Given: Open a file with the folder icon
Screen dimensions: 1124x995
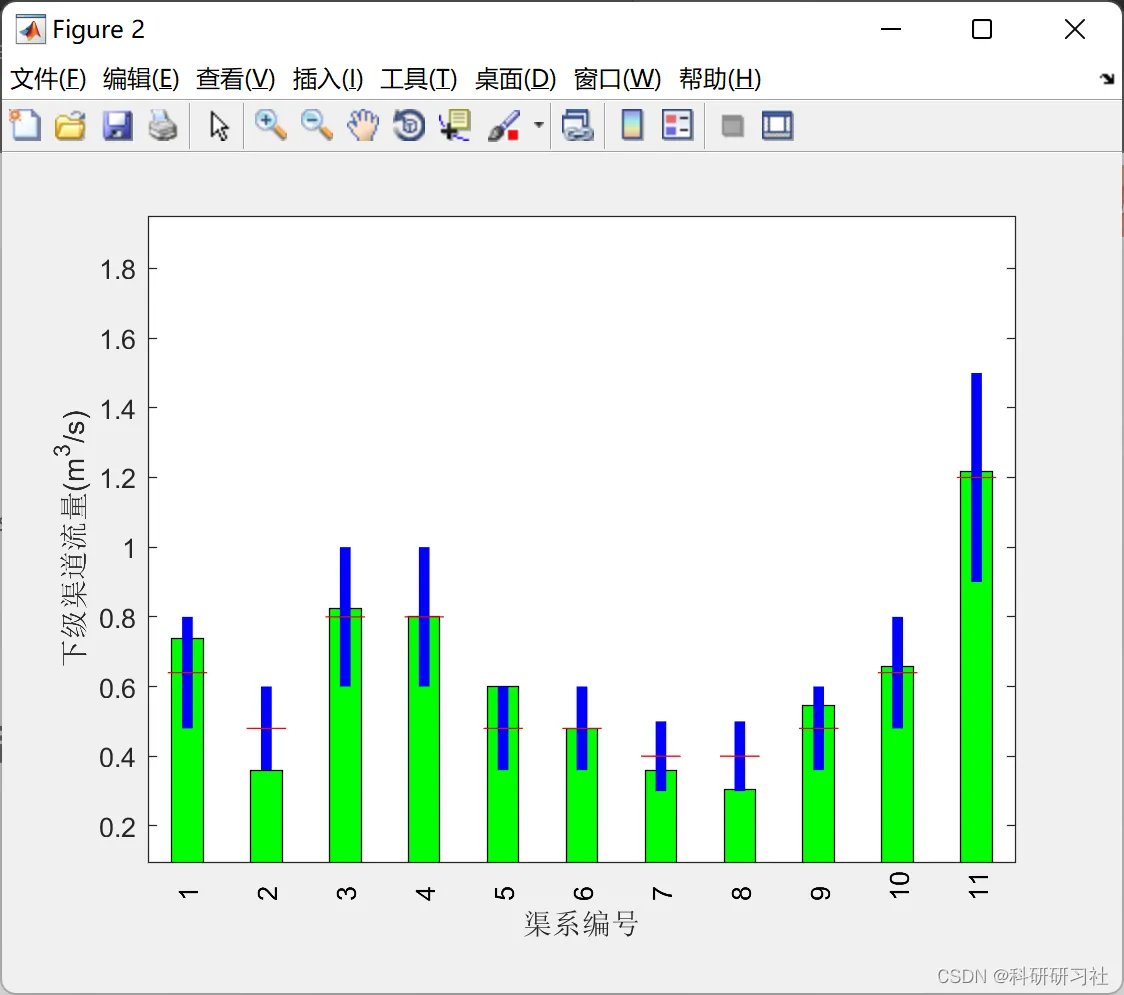Looking at the screenshot, I should click(70, 125).
